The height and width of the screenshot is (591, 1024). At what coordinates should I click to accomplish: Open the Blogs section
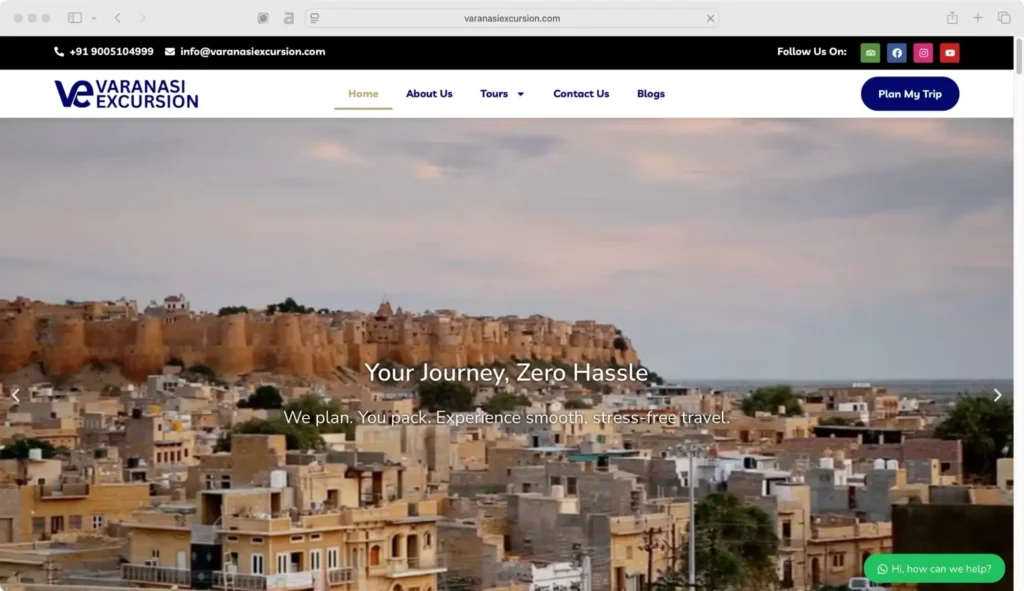[x=651, y=93]
